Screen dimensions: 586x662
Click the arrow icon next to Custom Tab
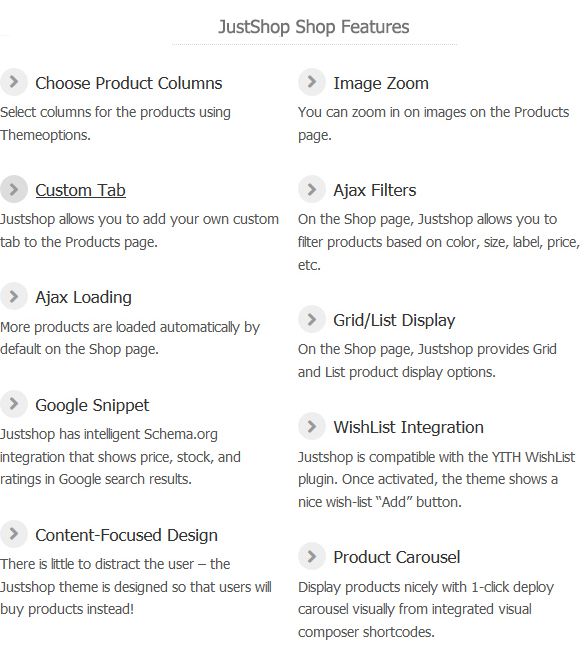click(x=14, y=189)
